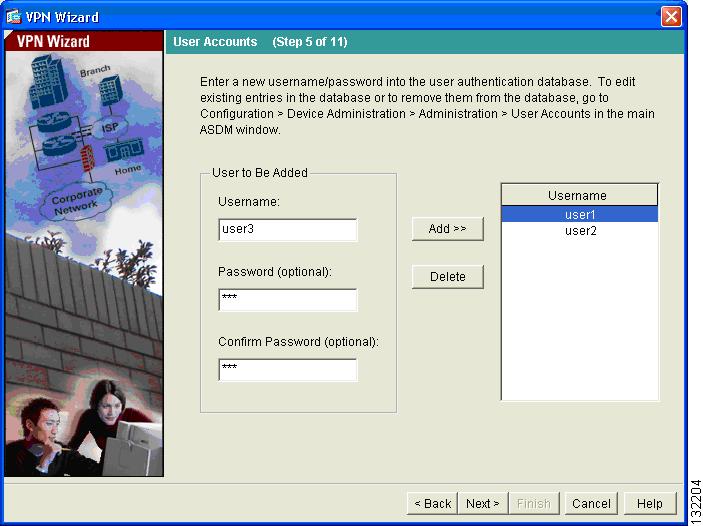Click the VPN network diagram image

tap(84, 264)
